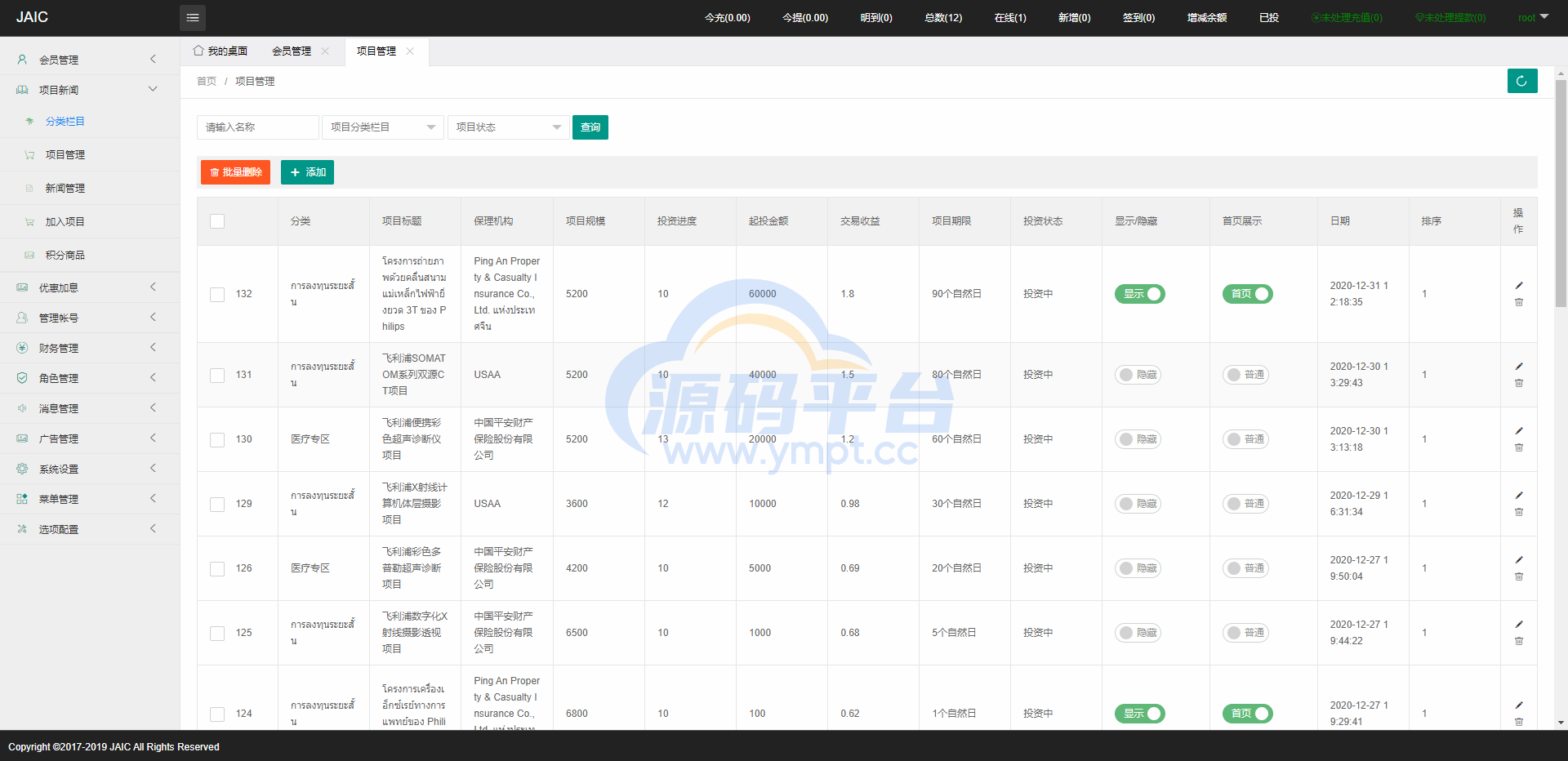The image size is (1568, 761).
Task: Expand the 财务管理 sidebar menu
Action: [90, 348]
